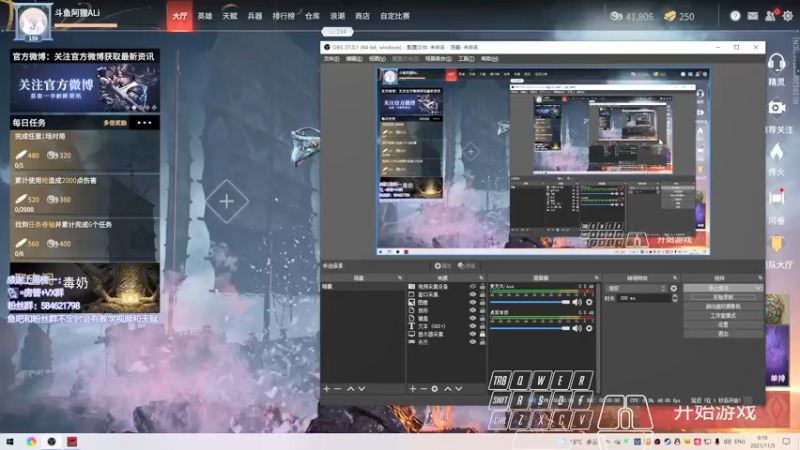The image size is (800, 450).
Task: Open OBS 编辑(E) menu
Action: pos(354,59)
